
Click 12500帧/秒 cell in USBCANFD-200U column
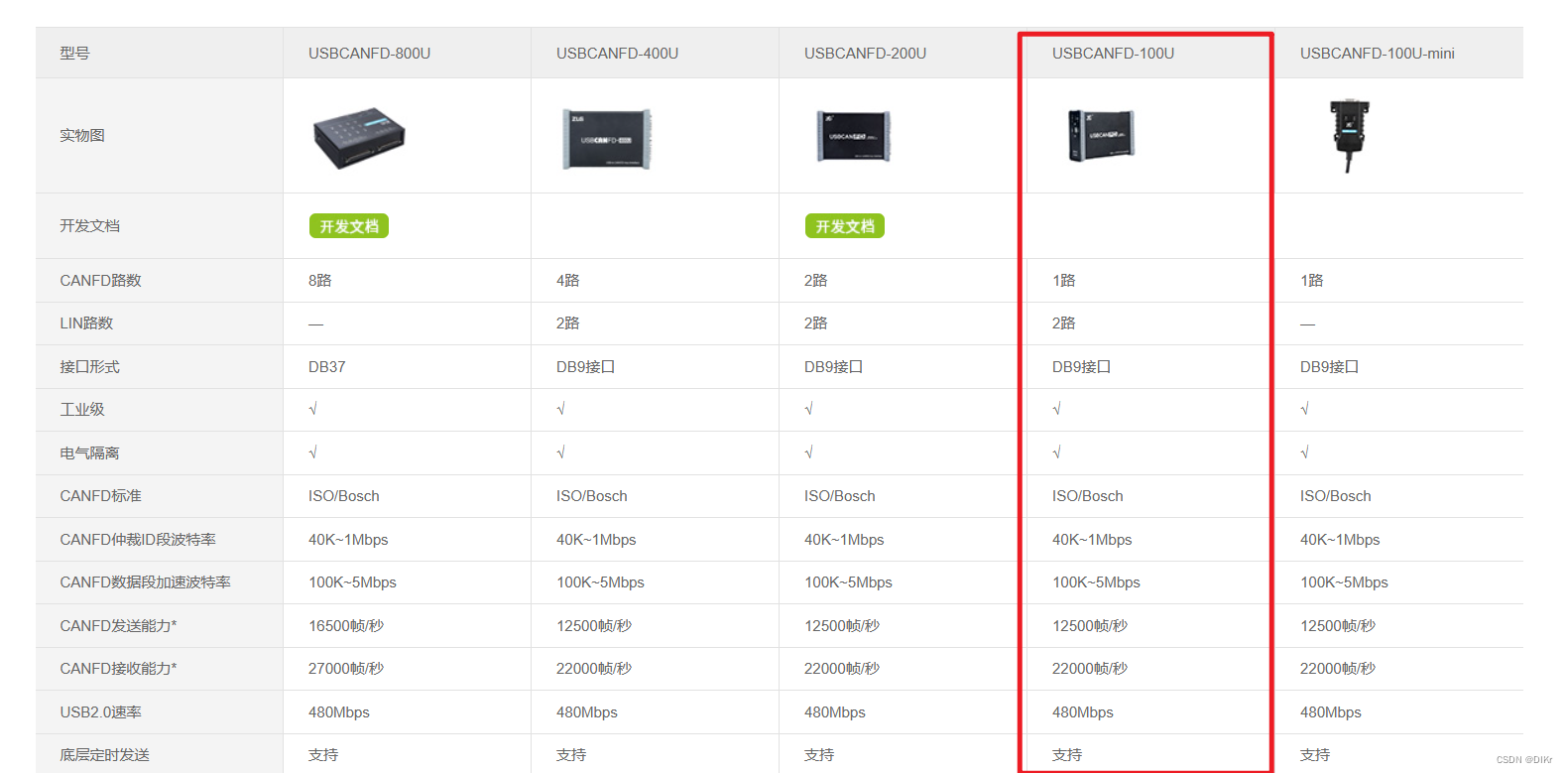842,626
